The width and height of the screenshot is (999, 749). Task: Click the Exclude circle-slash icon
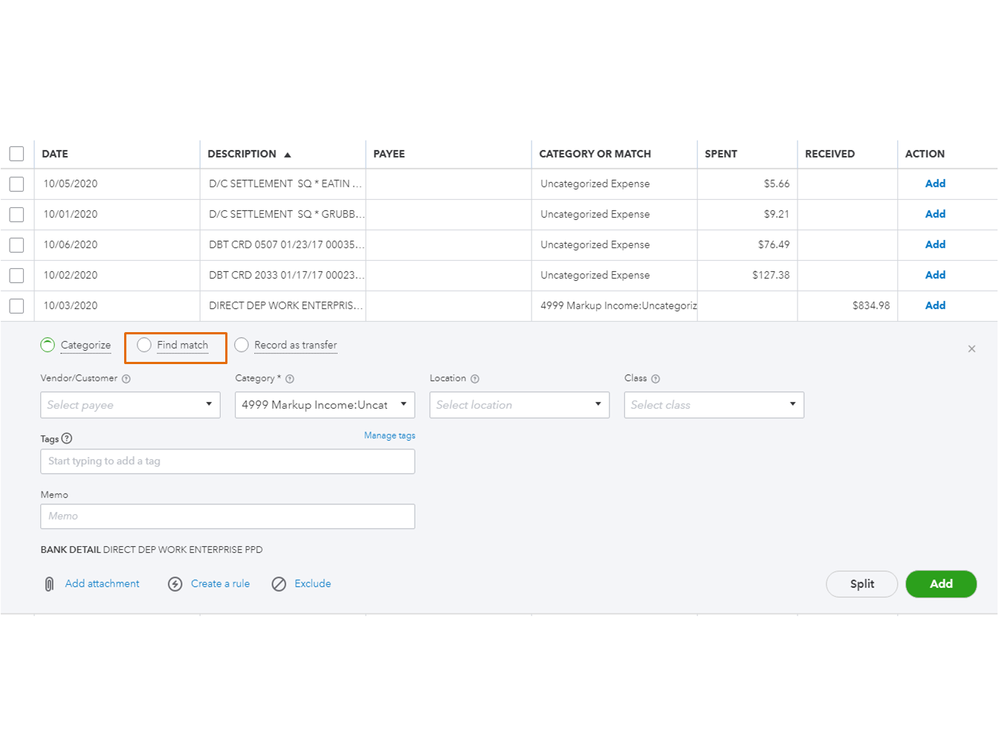[279, 584]
